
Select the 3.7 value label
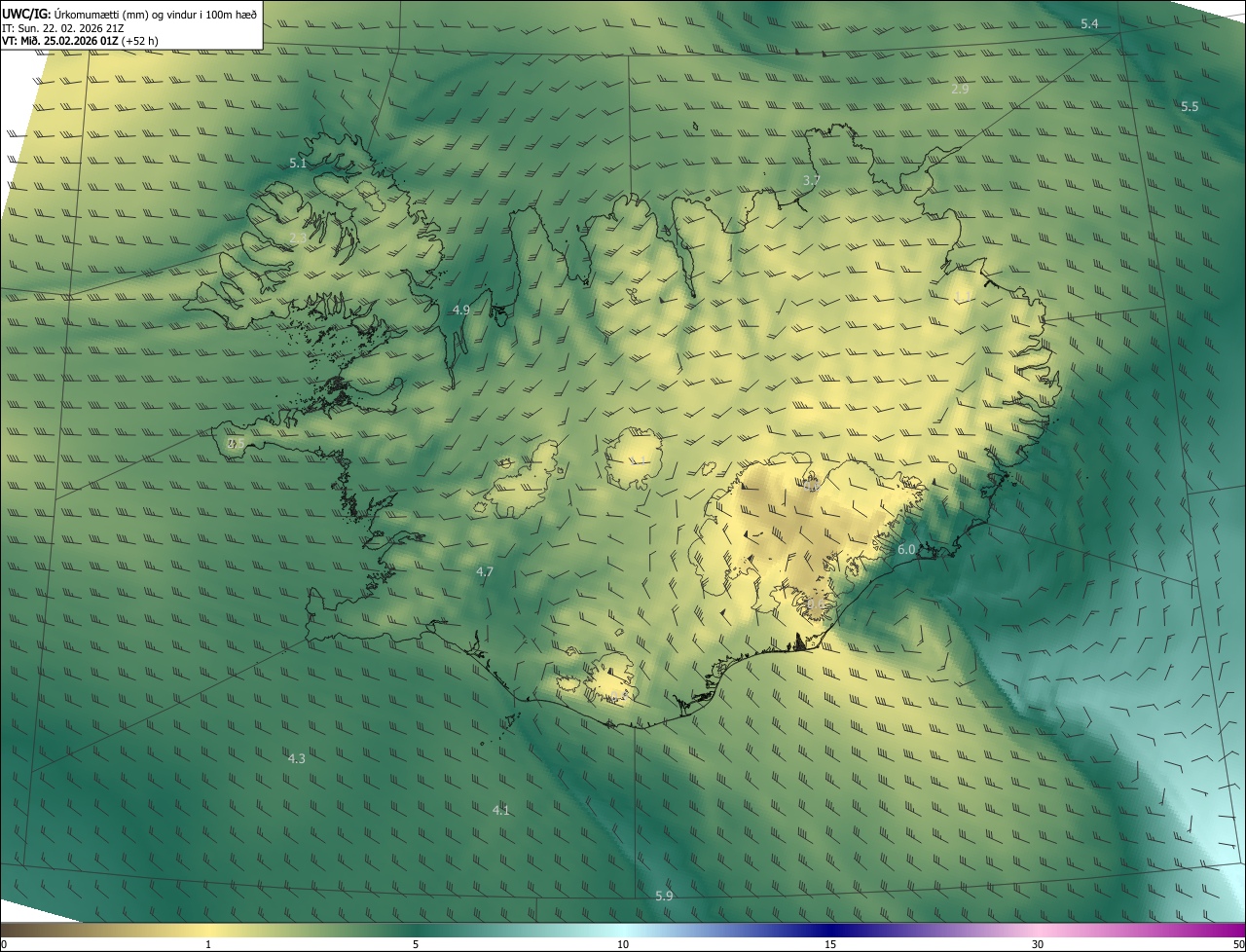coord(811,180)
